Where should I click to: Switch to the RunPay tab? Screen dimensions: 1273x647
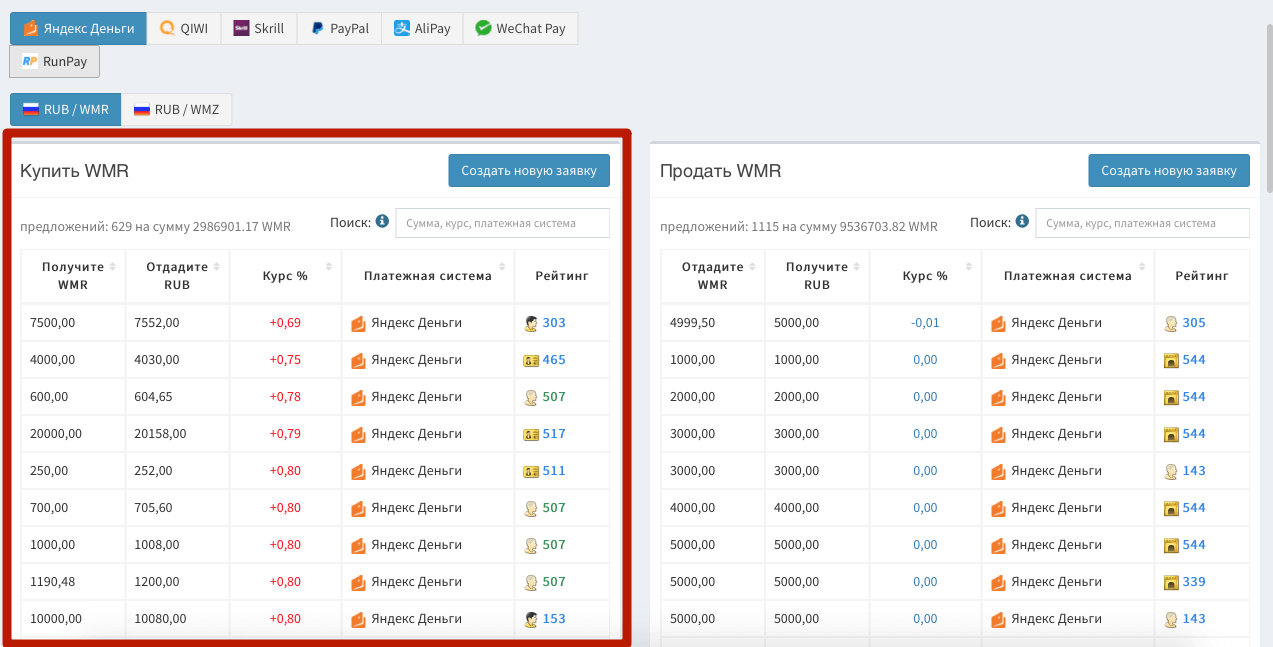pos(55,61)
